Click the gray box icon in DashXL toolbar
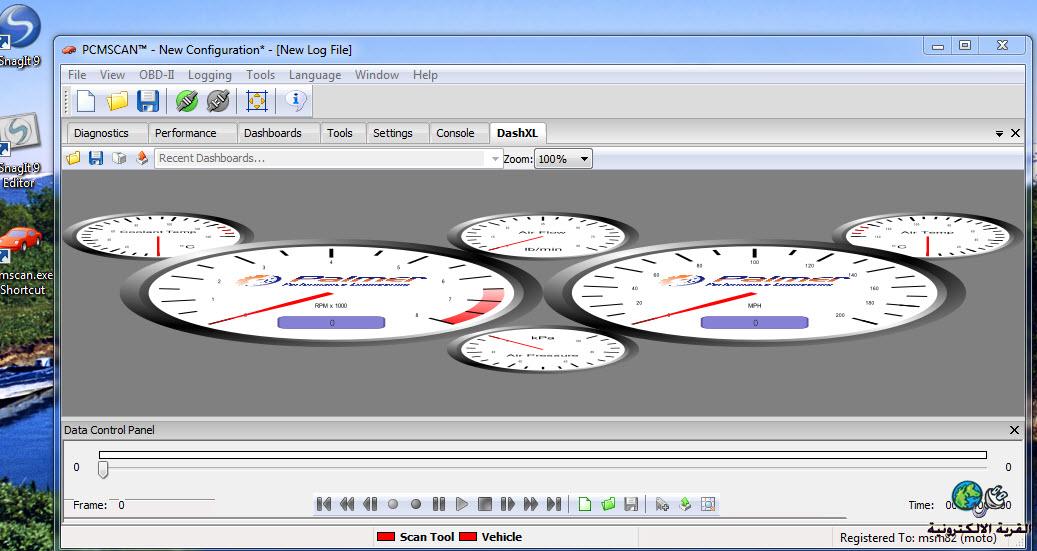 [x=119, y=159]
